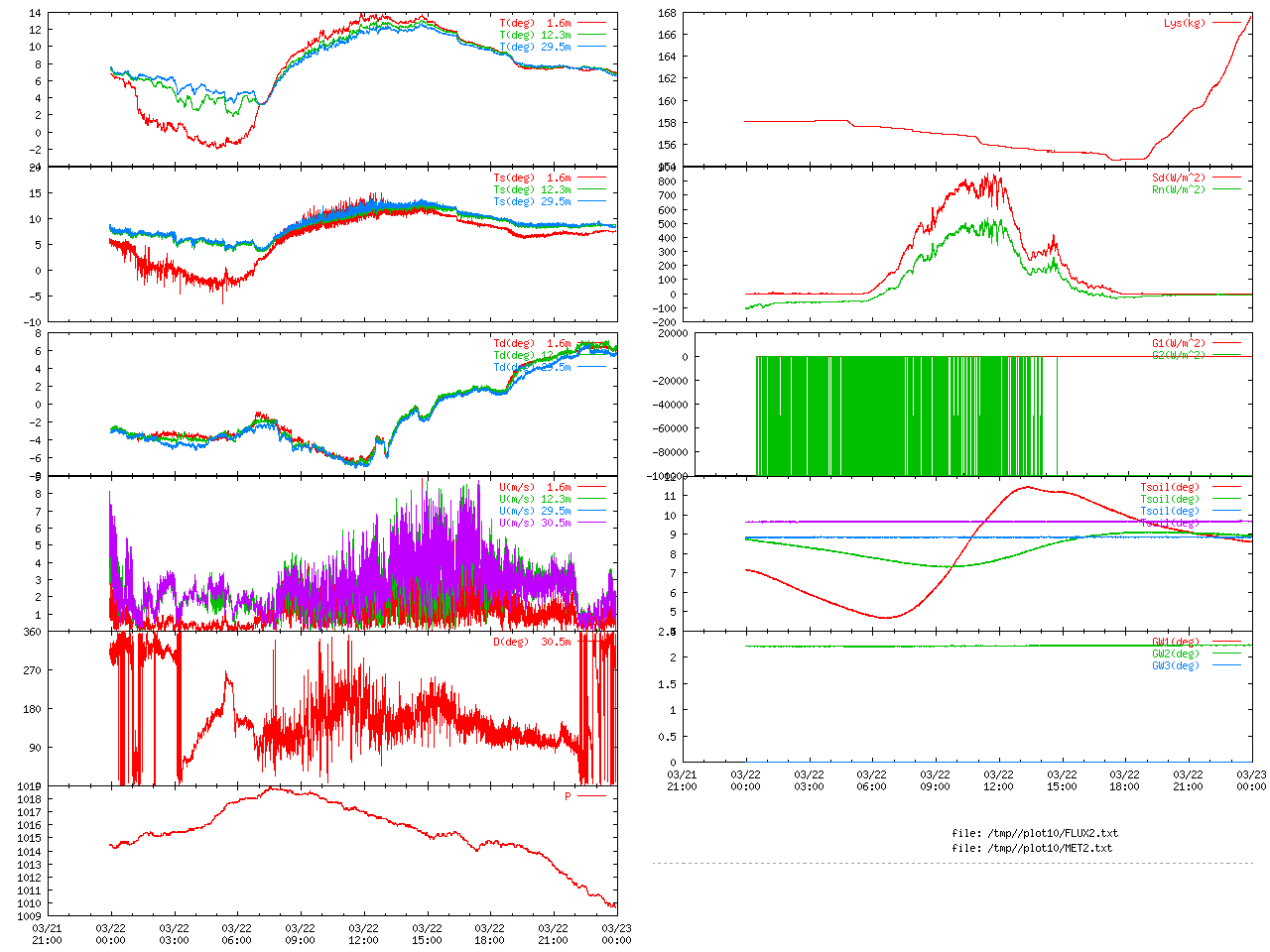Click the green line sample beside Rn(W/m^2)
This screenshot has width=1270, height=952.
(x=1226, y=190)
